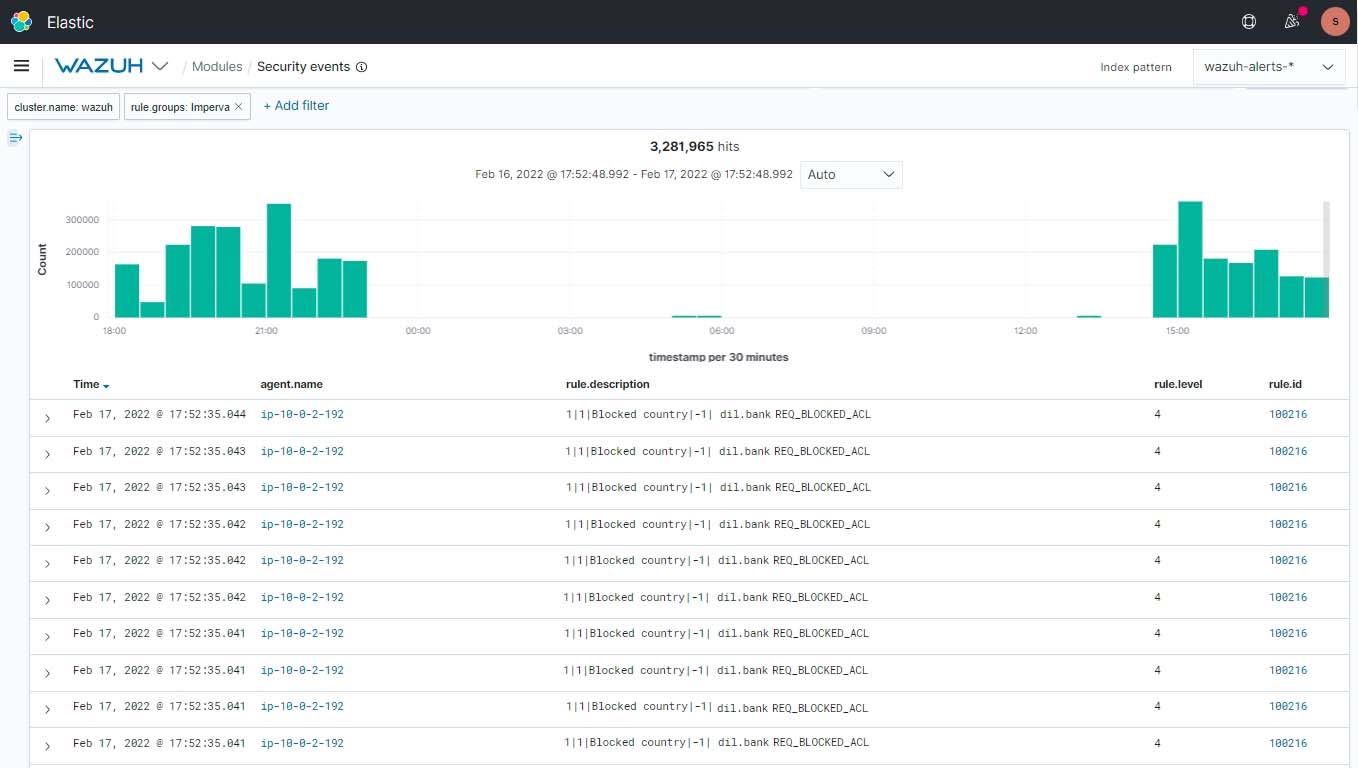Click the rule.level column header
The width and height of the screenshot is (1358, 768).
1177,384
